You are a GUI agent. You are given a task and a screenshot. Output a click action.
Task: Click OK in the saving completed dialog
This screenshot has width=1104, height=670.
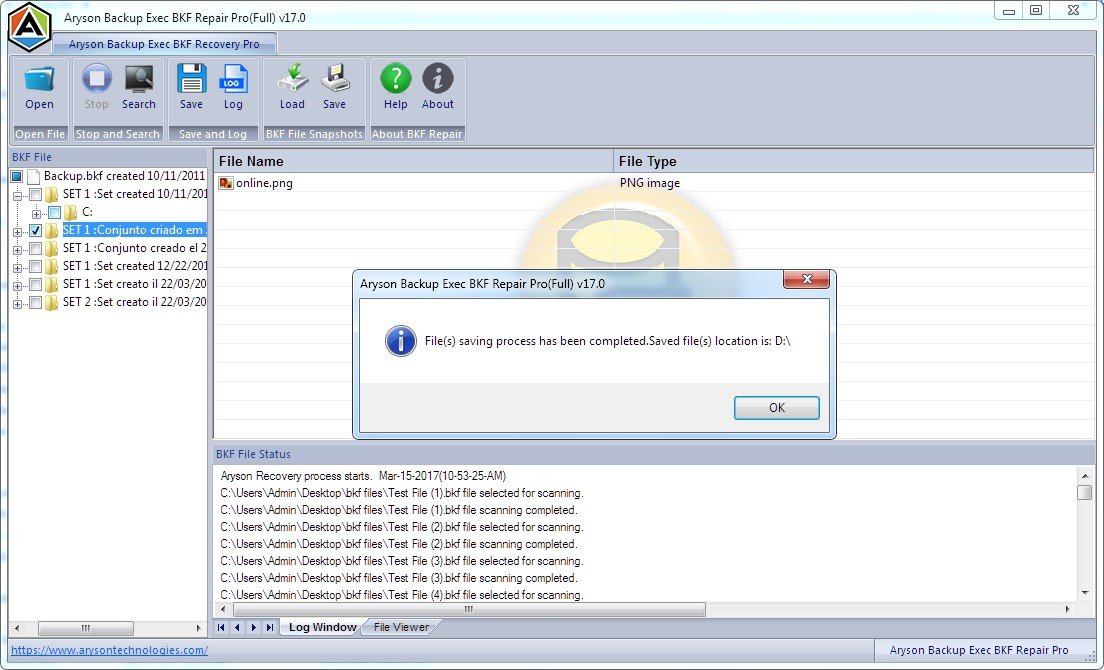[x=777, y=407]
